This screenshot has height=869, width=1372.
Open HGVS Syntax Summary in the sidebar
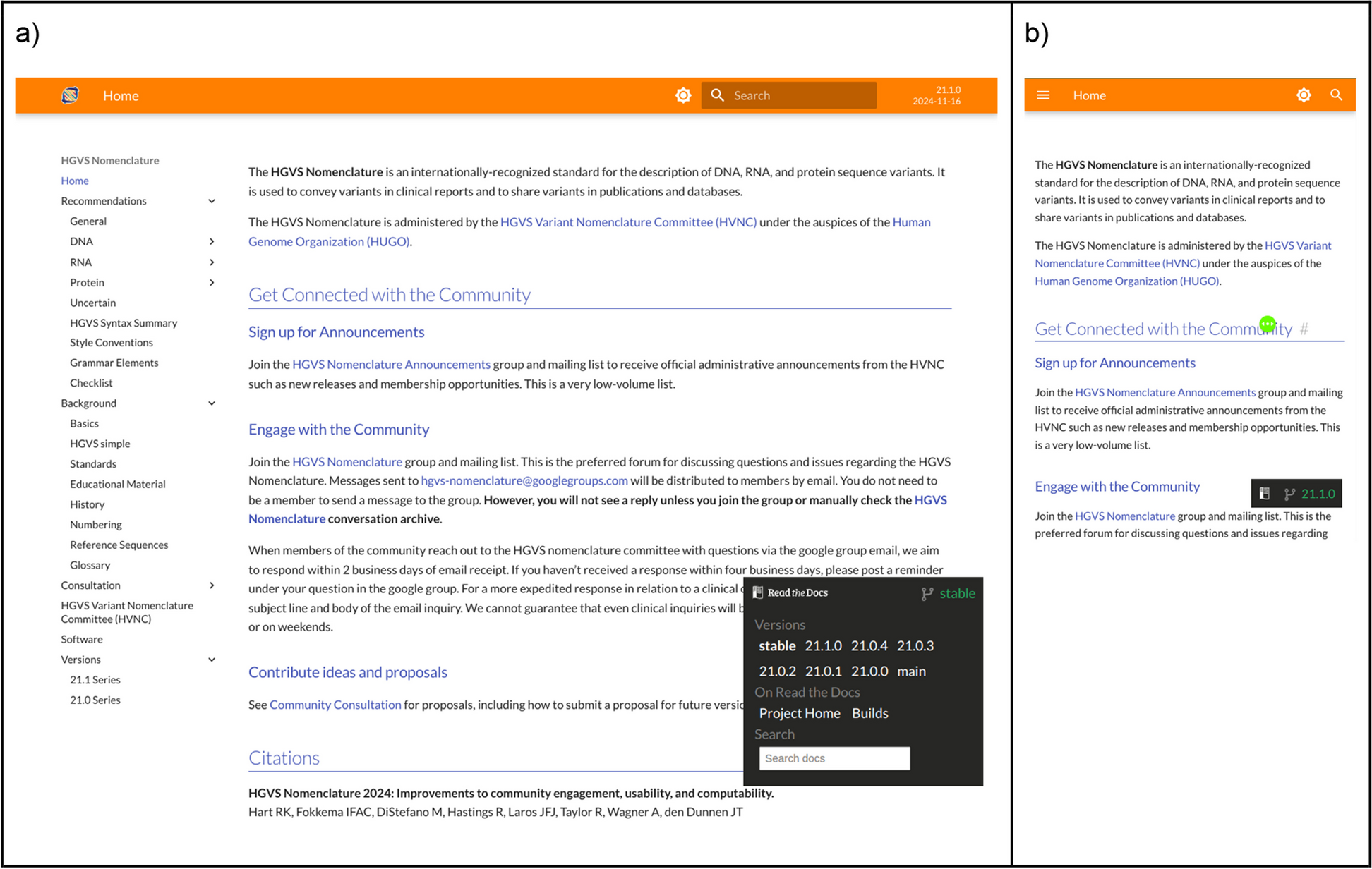click(x=124, y=323)
